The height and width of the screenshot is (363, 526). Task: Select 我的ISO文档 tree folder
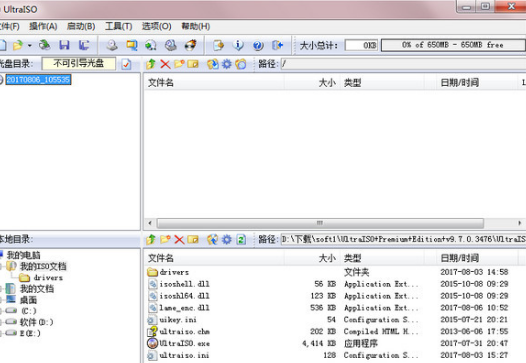click(43, 266)
